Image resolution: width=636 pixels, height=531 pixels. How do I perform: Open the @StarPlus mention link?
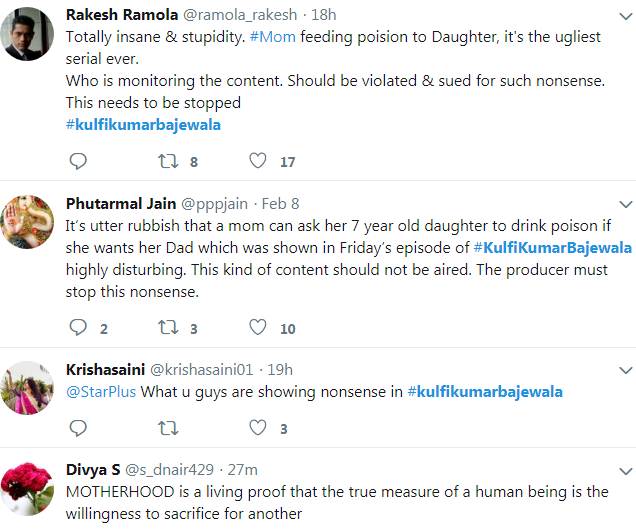pos(100,392)
